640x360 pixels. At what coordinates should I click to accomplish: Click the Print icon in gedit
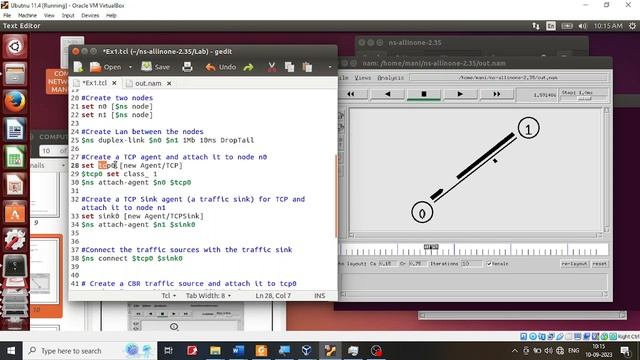pos(187,67)
